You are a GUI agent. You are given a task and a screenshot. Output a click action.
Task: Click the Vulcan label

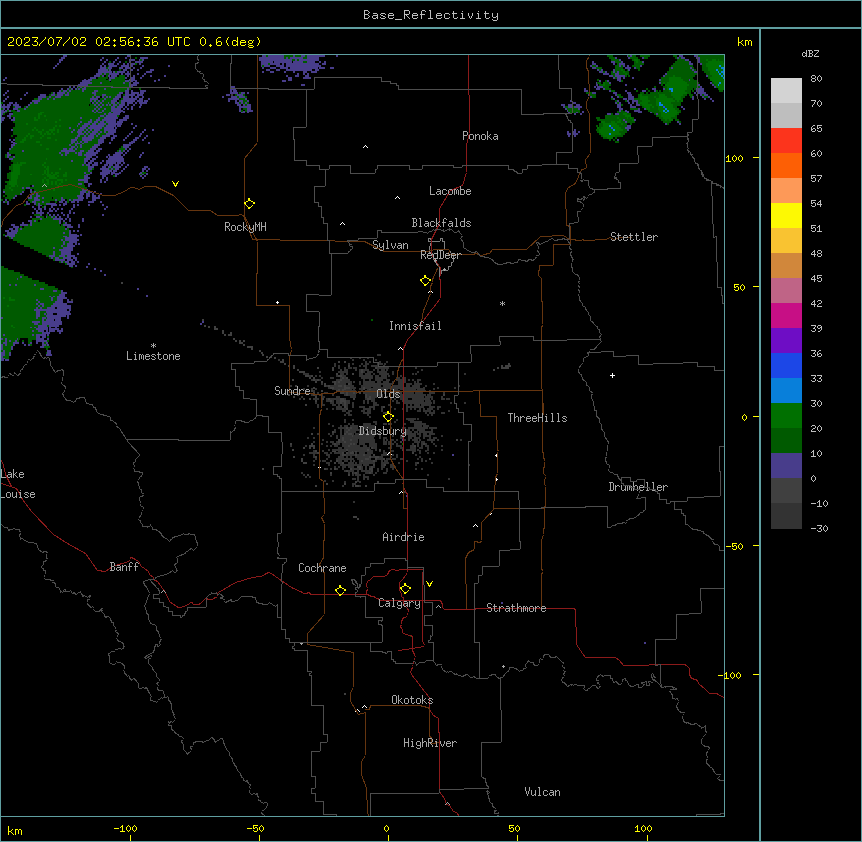[x=543, y=792]
